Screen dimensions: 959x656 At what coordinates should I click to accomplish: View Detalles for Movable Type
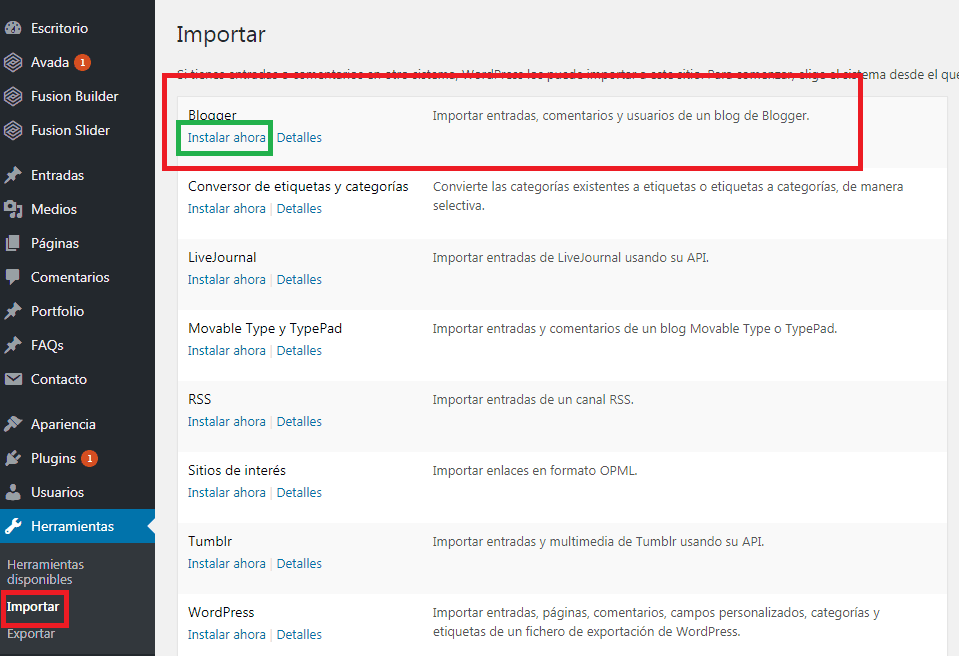pos(299,350)
